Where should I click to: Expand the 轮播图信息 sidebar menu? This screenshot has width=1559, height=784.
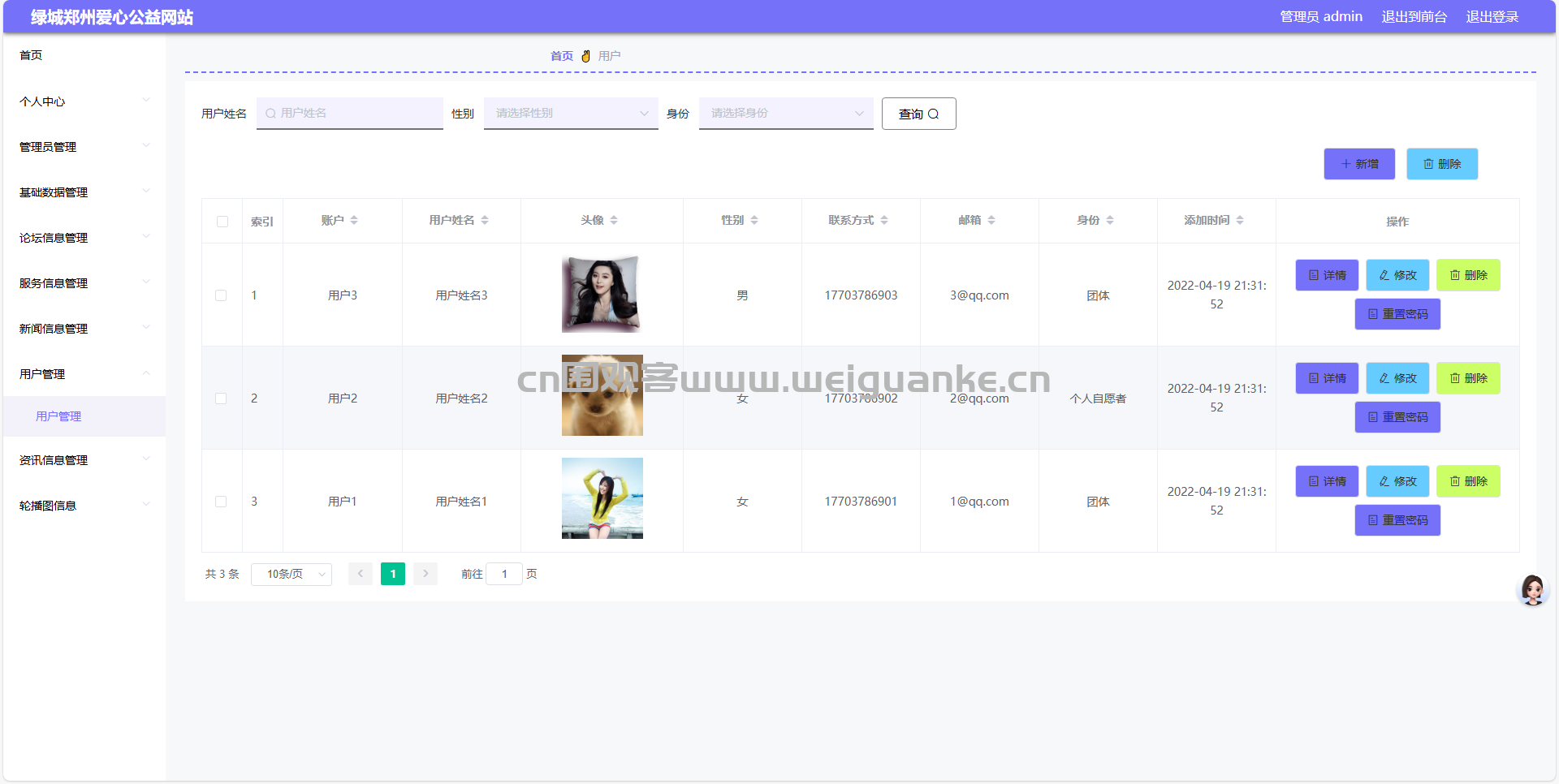click(84, 506)
